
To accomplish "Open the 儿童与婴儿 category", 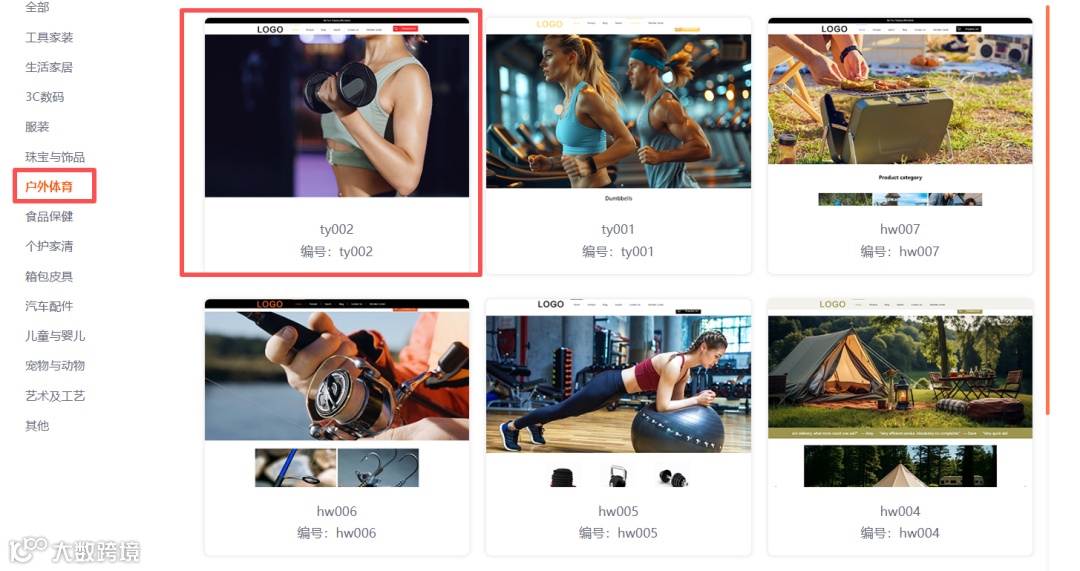I will tap(55, 336).
